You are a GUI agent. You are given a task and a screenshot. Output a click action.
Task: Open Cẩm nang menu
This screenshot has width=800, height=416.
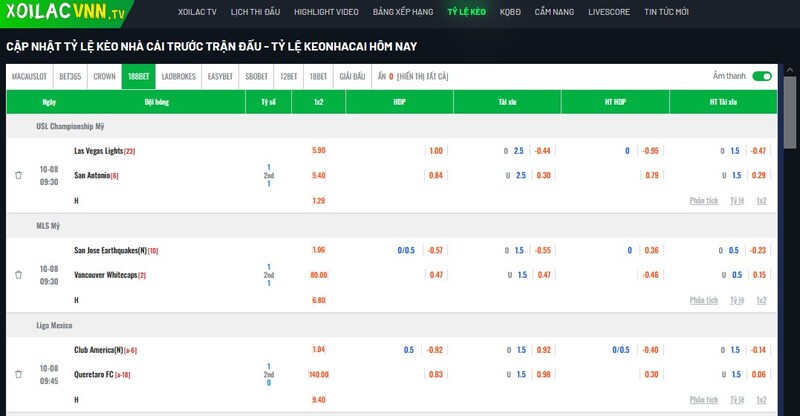554,12
